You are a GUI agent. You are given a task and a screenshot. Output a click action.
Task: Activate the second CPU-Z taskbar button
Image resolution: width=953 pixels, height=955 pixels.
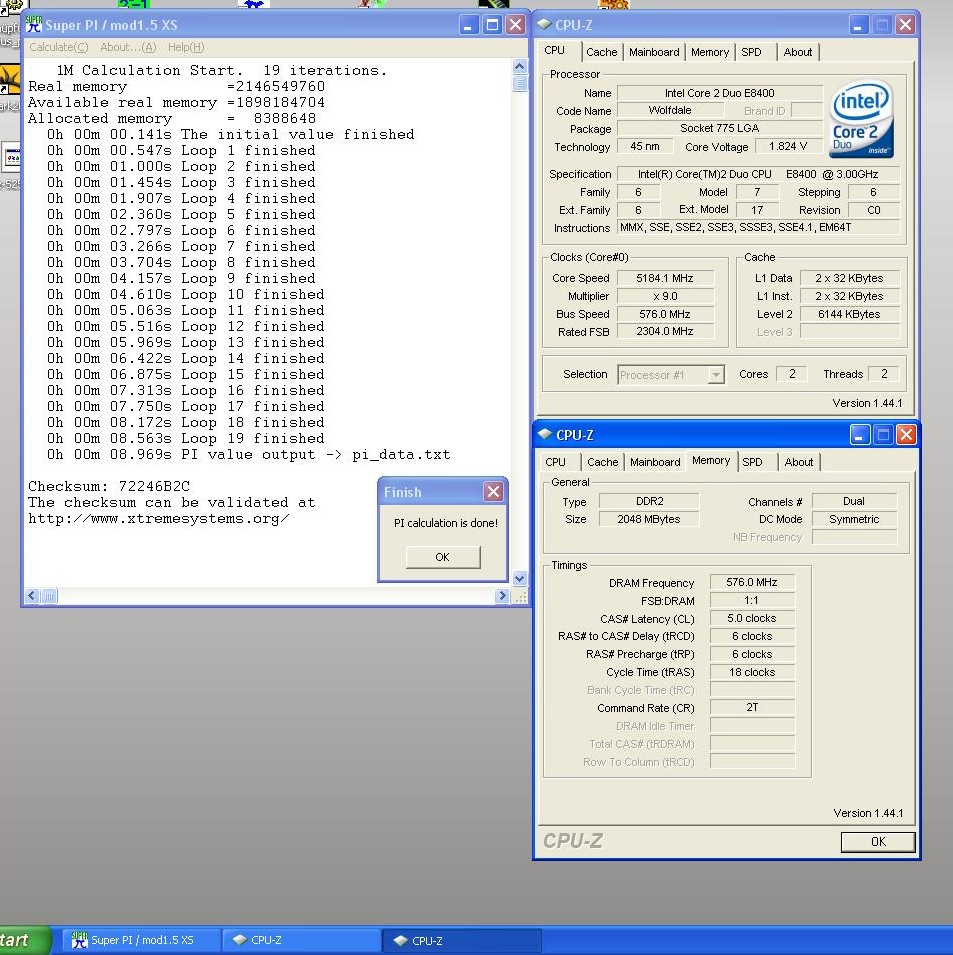coord(462,940)
